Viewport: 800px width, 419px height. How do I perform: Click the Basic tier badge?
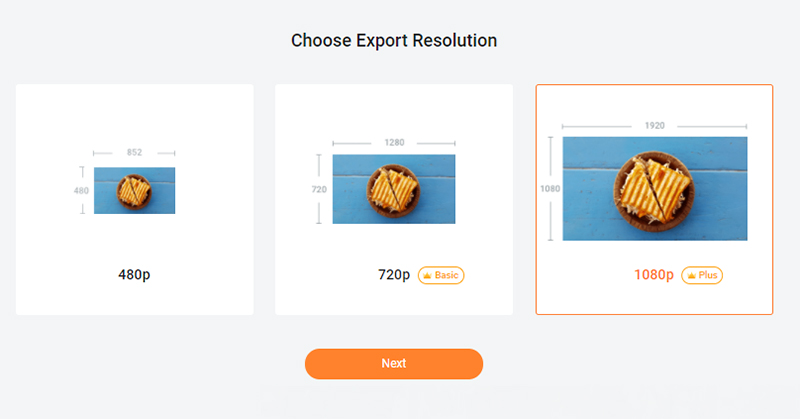point(441,275)
